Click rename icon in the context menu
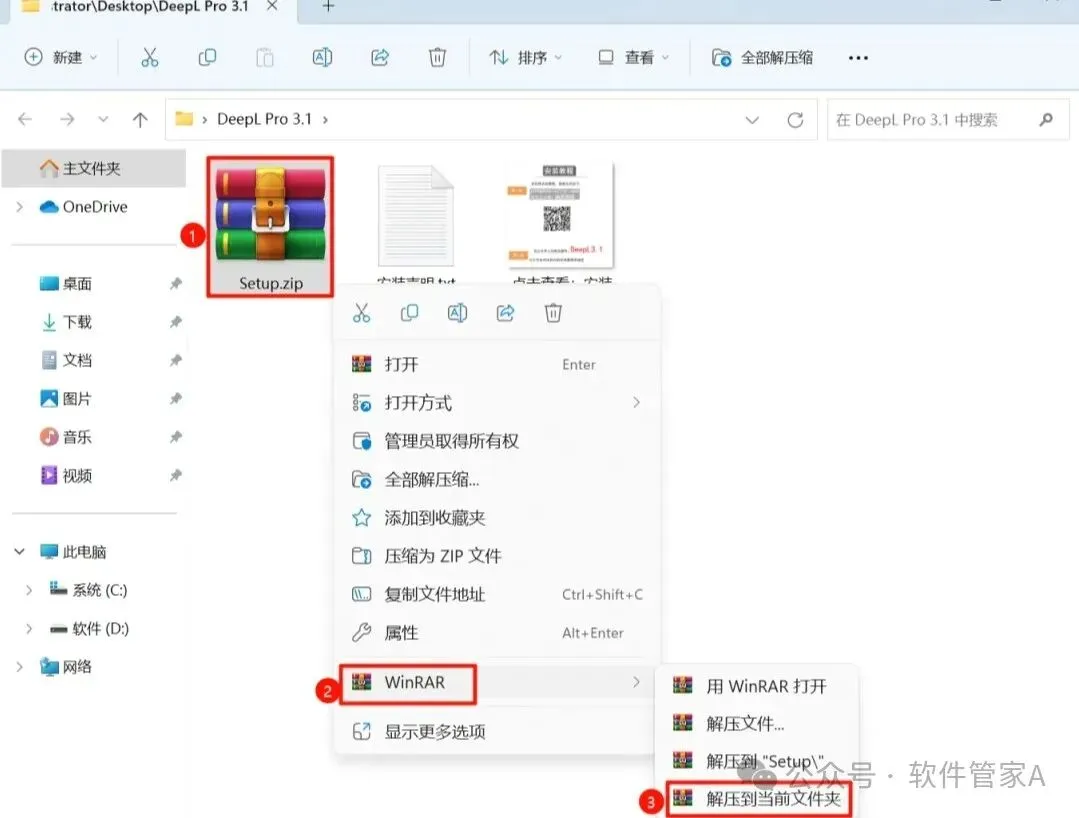1079x818 pixels. [458, 314]
